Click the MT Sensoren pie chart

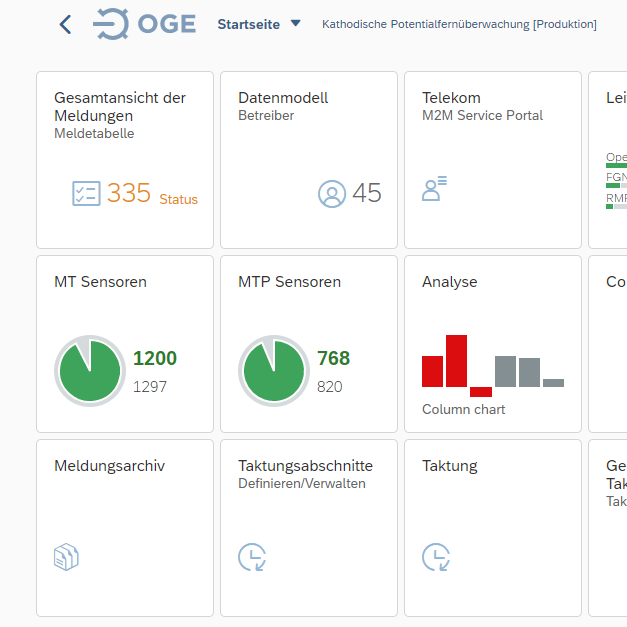pos(90,371)
